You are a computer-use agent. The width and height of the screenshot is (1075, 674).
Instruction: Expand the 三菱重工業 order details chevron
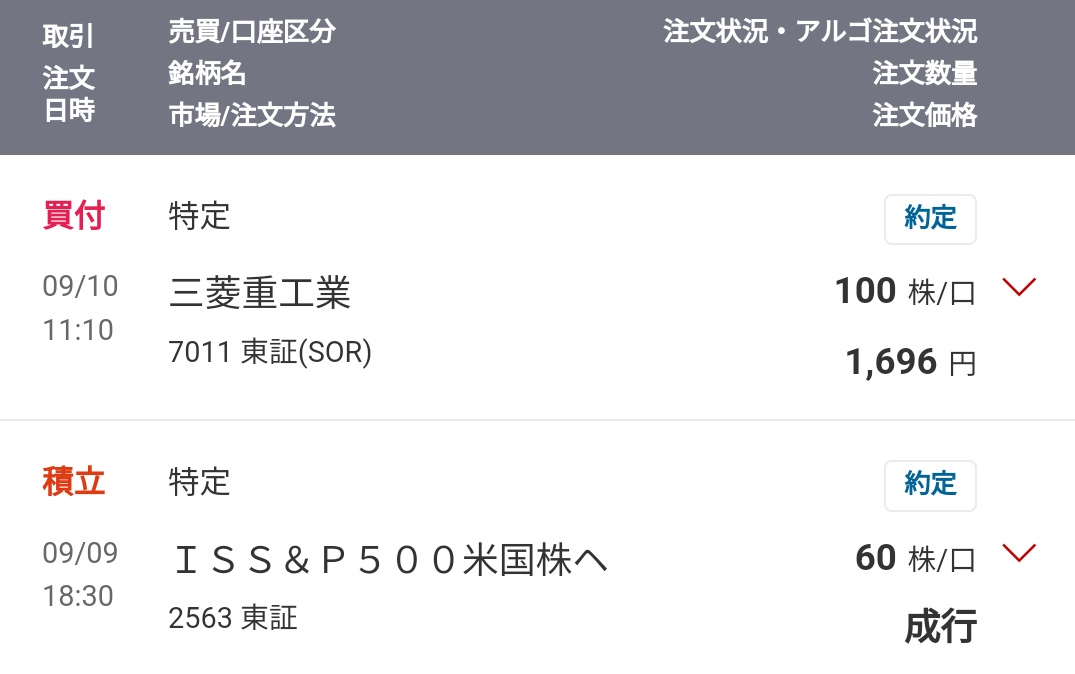pos(1019,289)
